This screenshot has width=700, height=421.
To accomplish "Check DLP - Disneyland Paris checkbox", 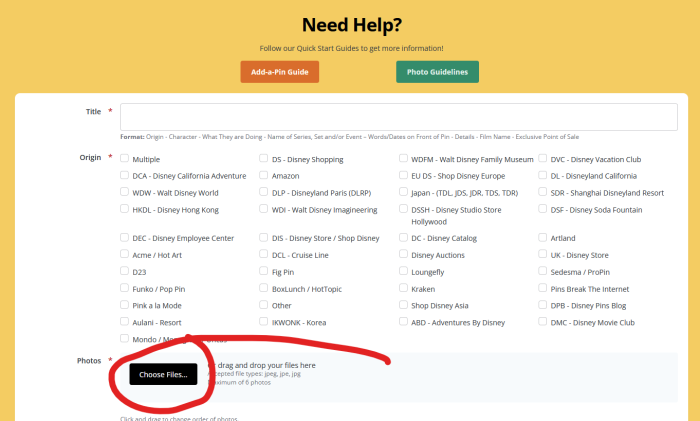I will pos(264,193).
